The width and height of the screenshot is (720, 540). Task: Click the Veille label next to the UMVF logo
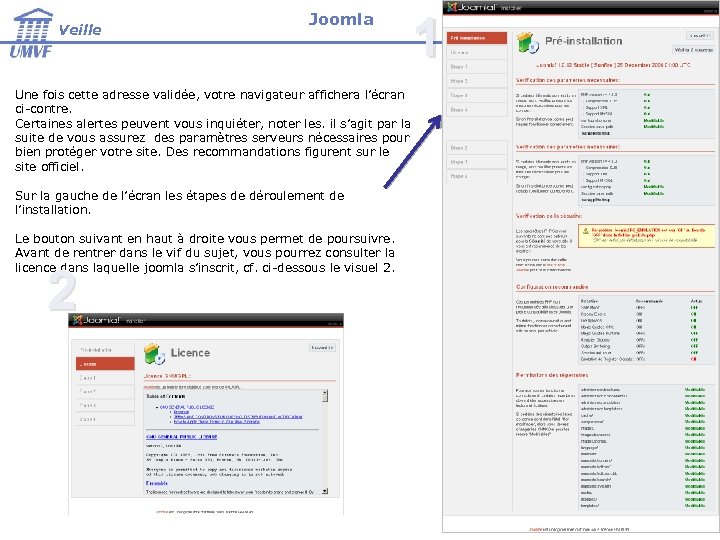(x=80, y=30)
